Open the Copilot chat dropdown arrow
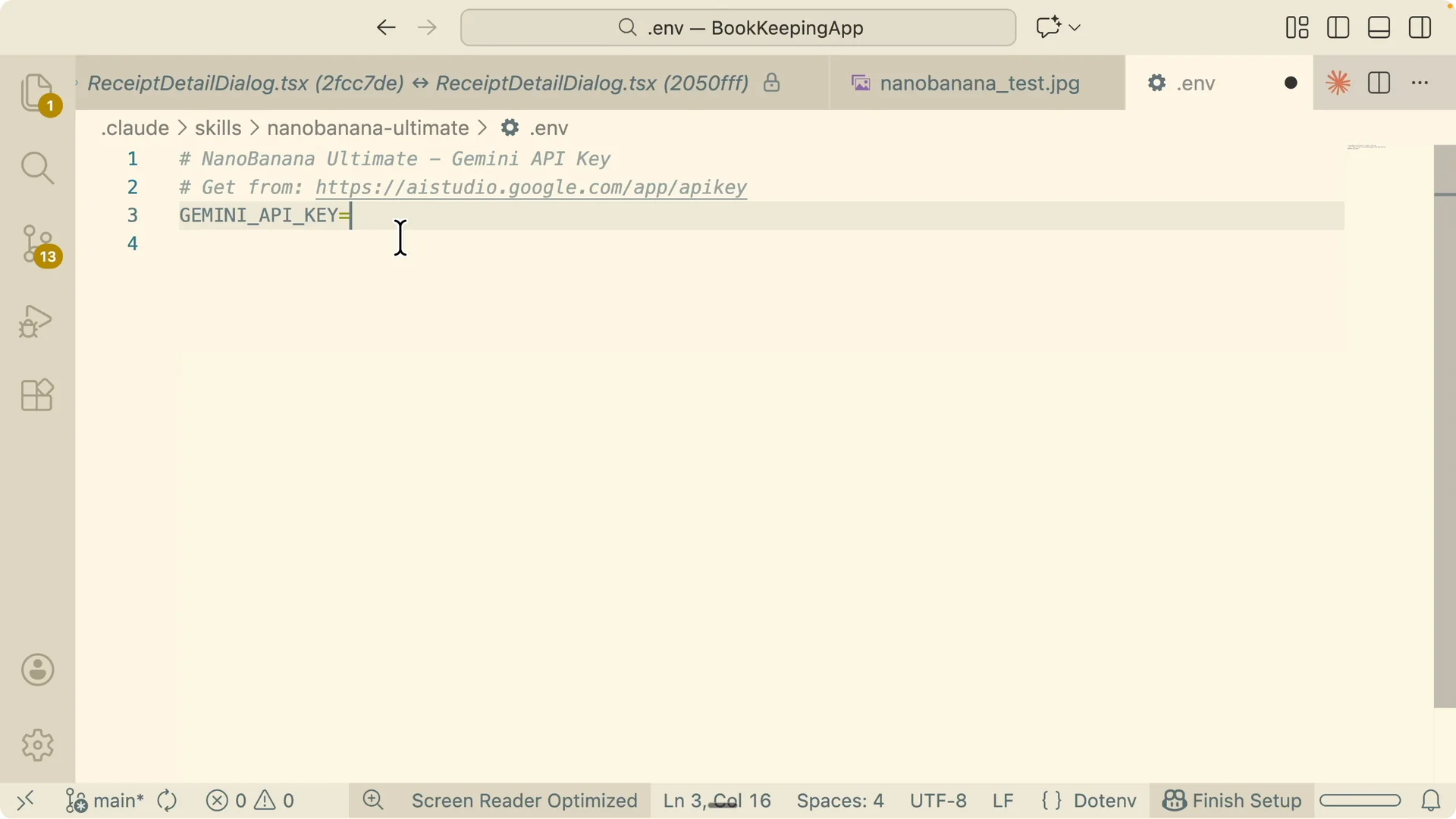This screenshot has height=819, width=1456. coord(1075,28)
